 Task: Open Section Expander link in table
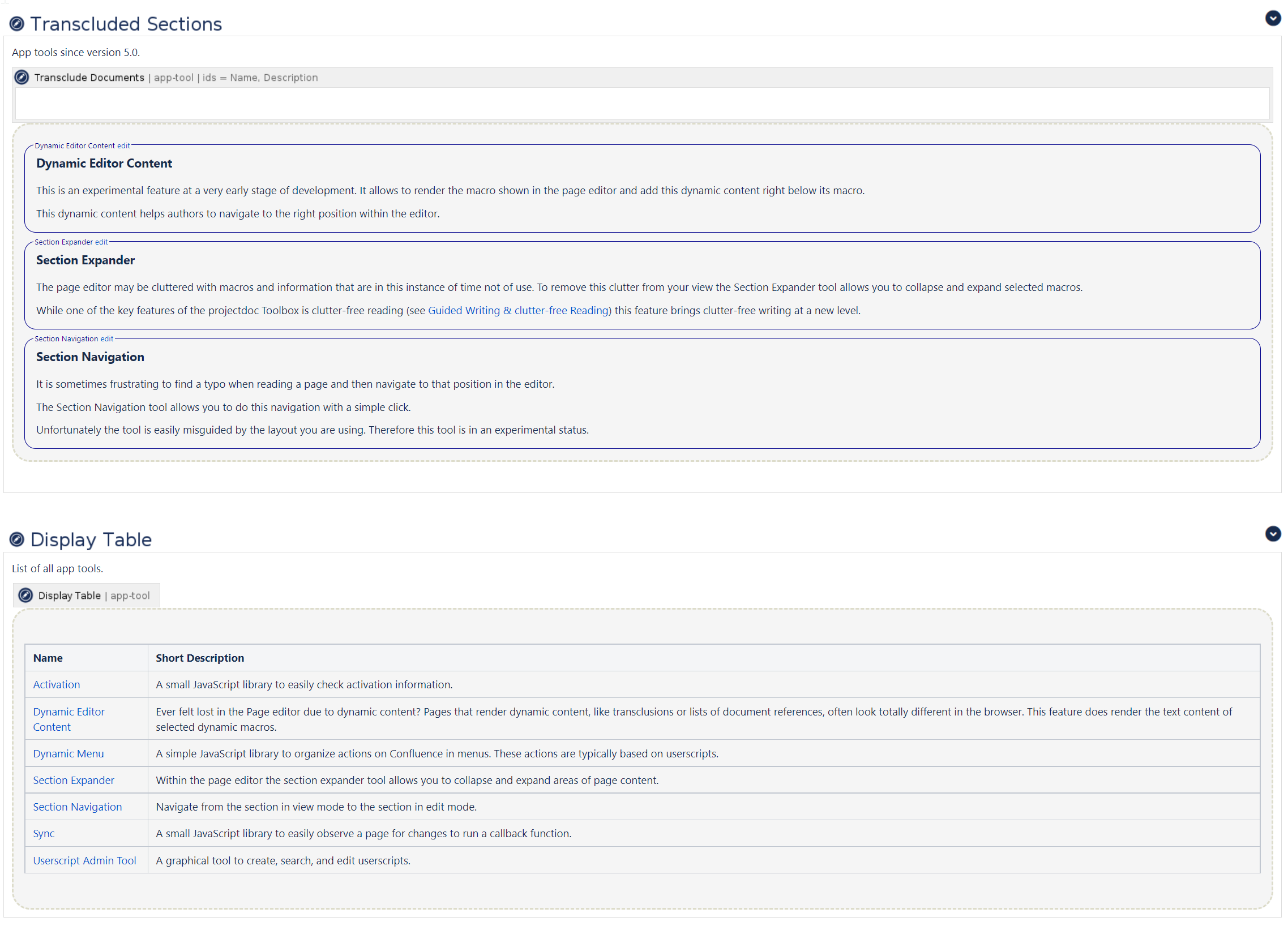[73, 781]
